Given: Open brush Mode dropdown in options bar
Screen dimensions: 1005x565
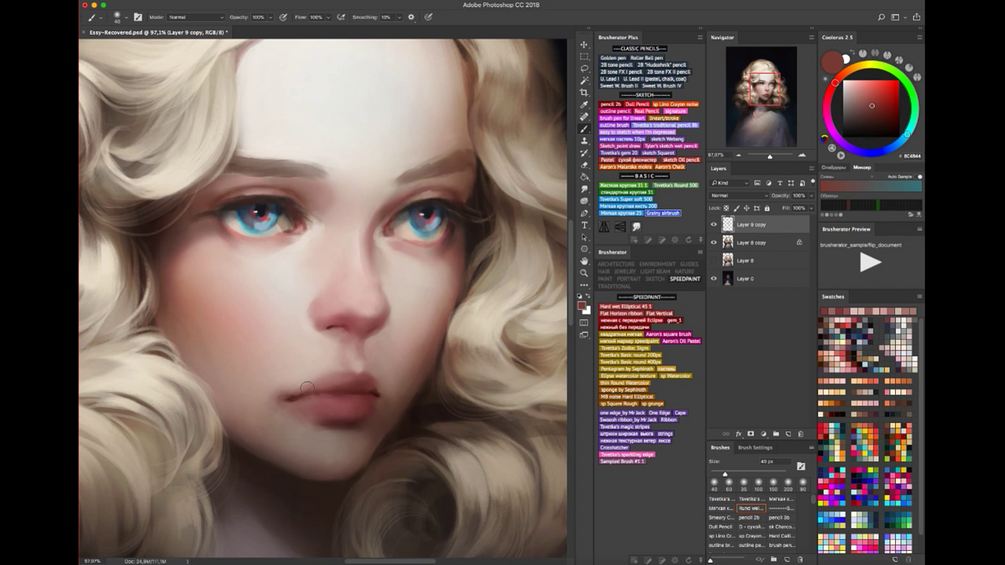Looking at the screenshot, I should [196, 17].
